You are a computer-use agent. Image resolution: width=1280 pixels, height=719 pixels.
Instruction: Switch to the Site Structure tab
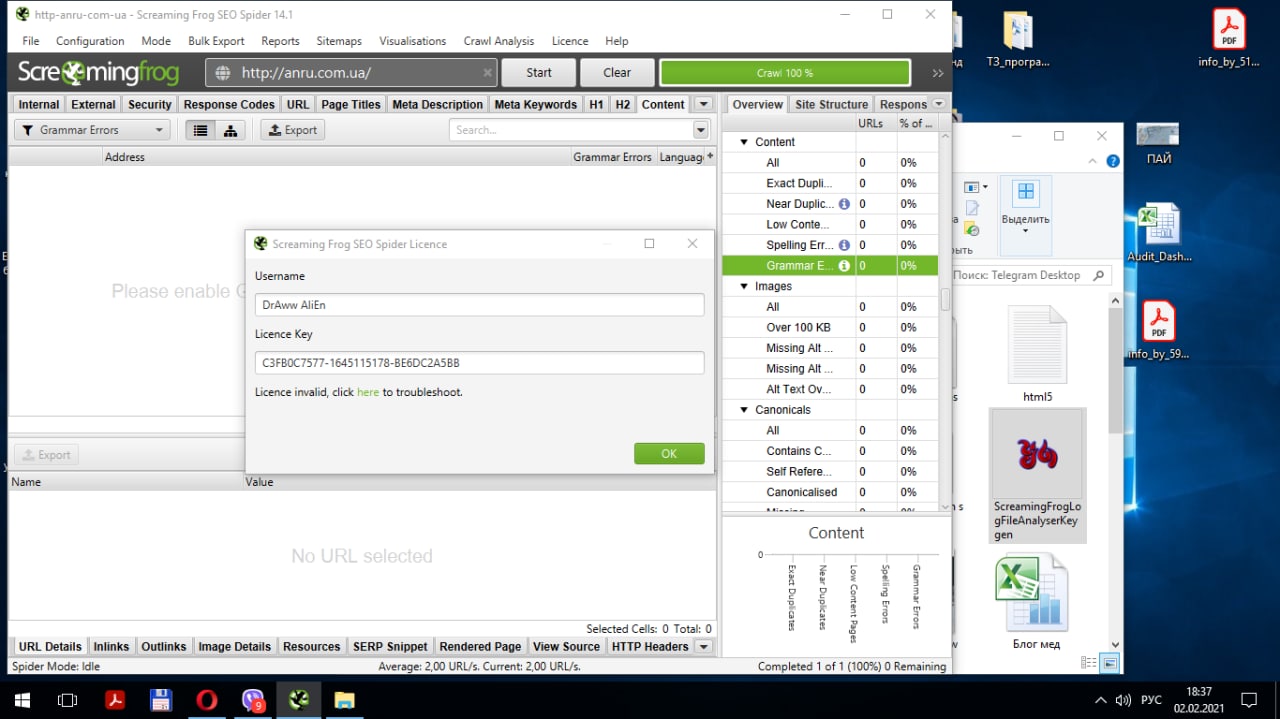point(831,104)
